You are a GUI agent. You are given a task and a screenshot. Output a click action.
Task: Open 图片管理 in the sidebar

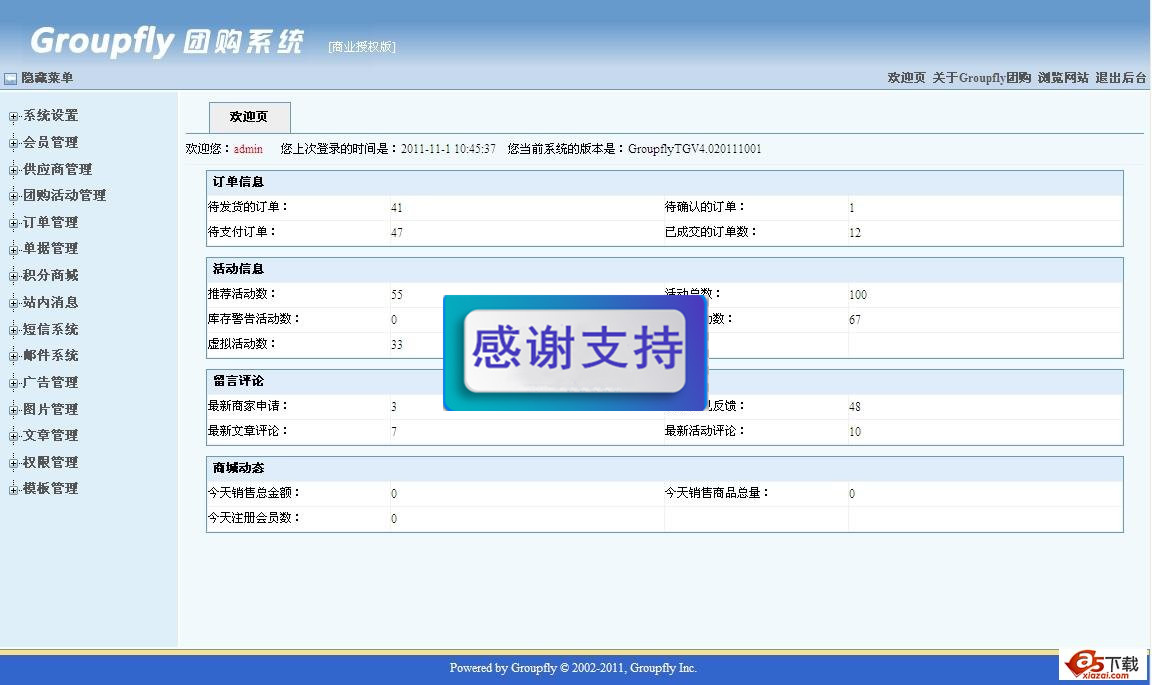click(50, 409)
